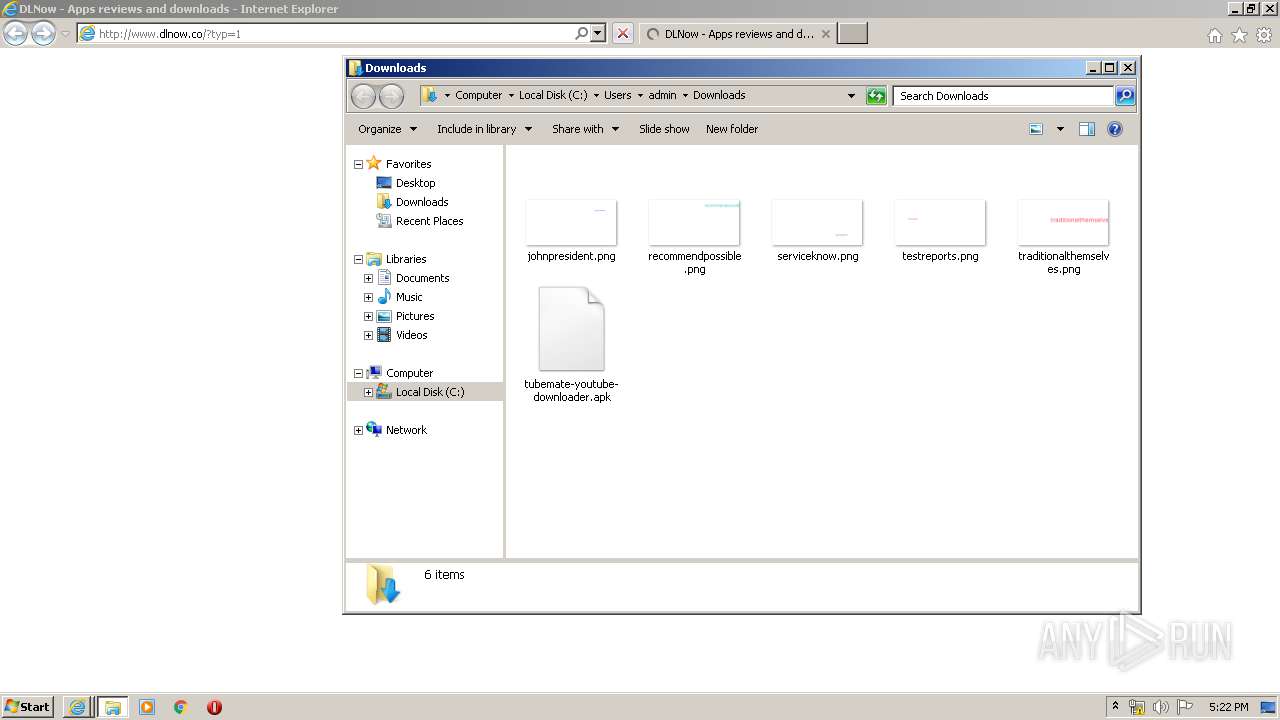Select traditionalthemselves.png file icon
The width and height of the screenshot is (1280, 720).
(1063, 222)
